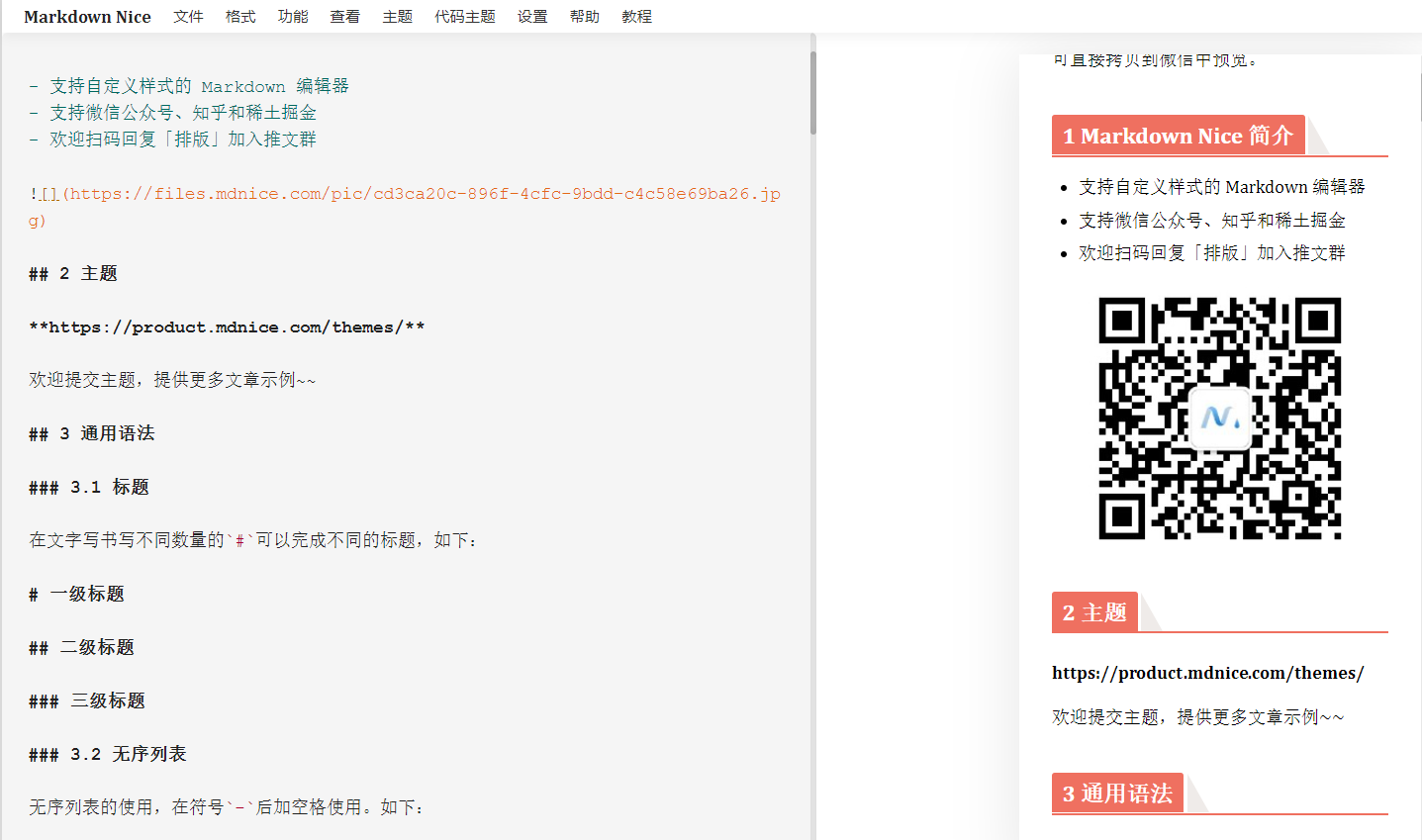
Task: Open the 帮助 menu
Action: [x=585, y=17]
